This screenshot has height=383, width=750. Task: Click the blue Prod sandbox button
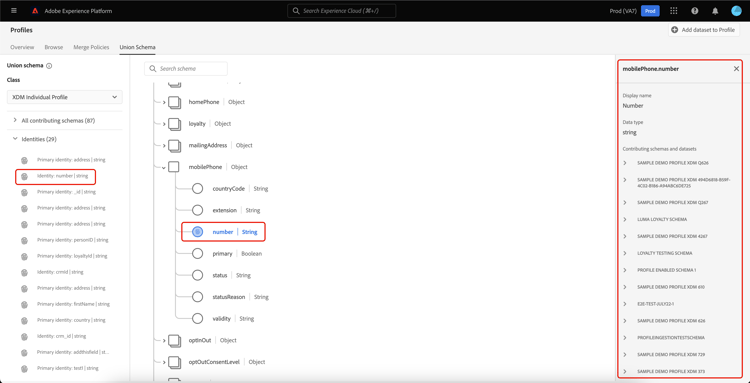(x=650, y=11)
